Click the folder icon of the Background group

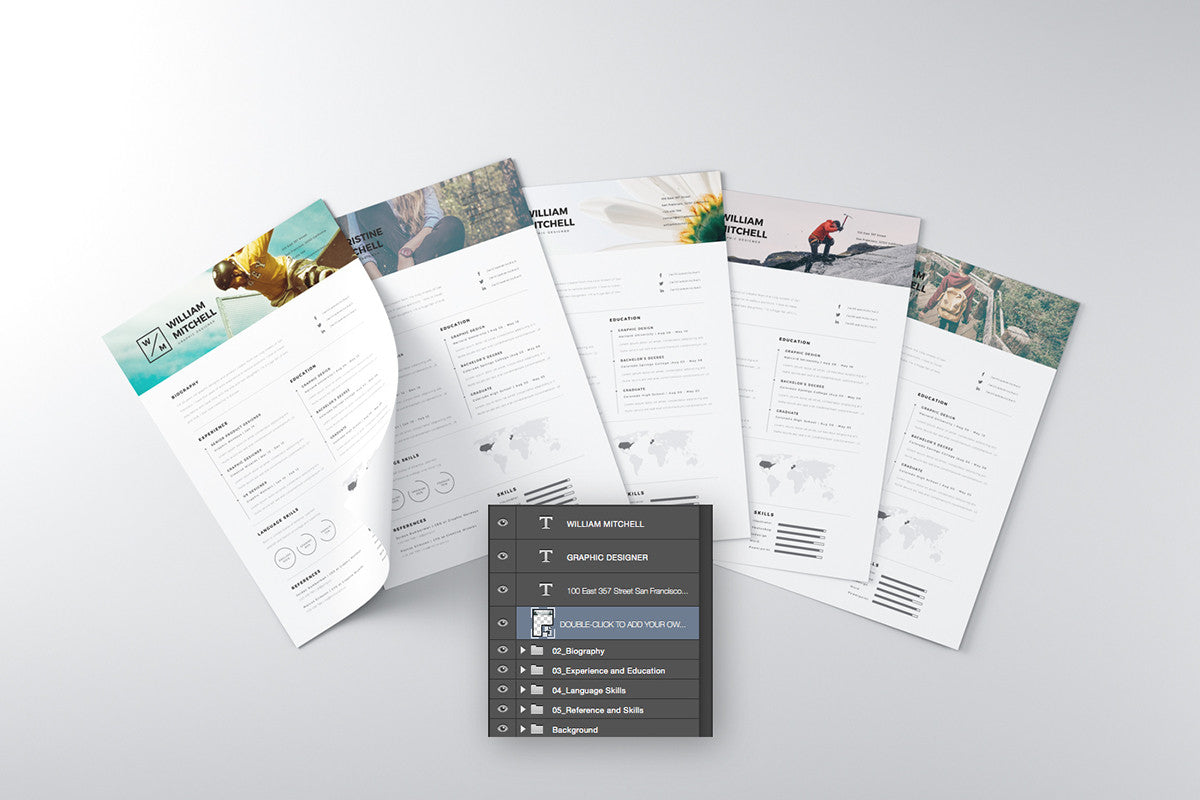(x=537, y=730)
